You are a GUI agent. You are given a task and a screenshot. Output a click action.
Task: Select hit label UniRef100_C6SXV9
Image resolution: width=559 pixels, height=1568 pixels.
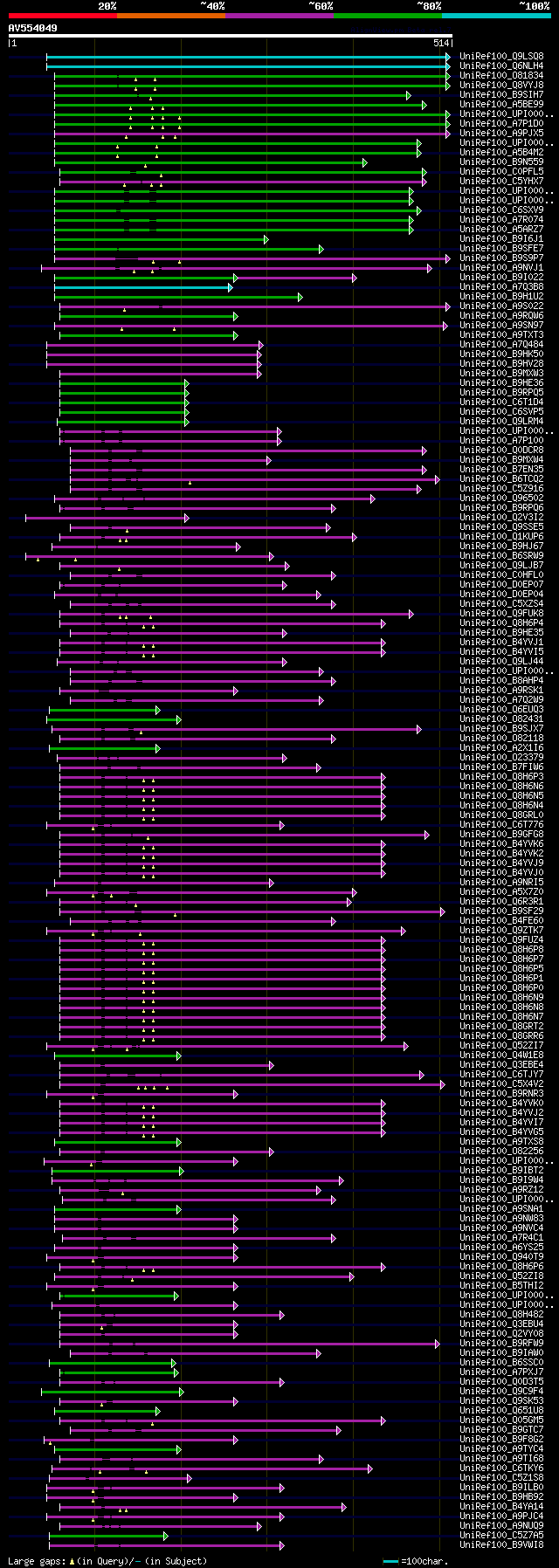tap(501, 210)
